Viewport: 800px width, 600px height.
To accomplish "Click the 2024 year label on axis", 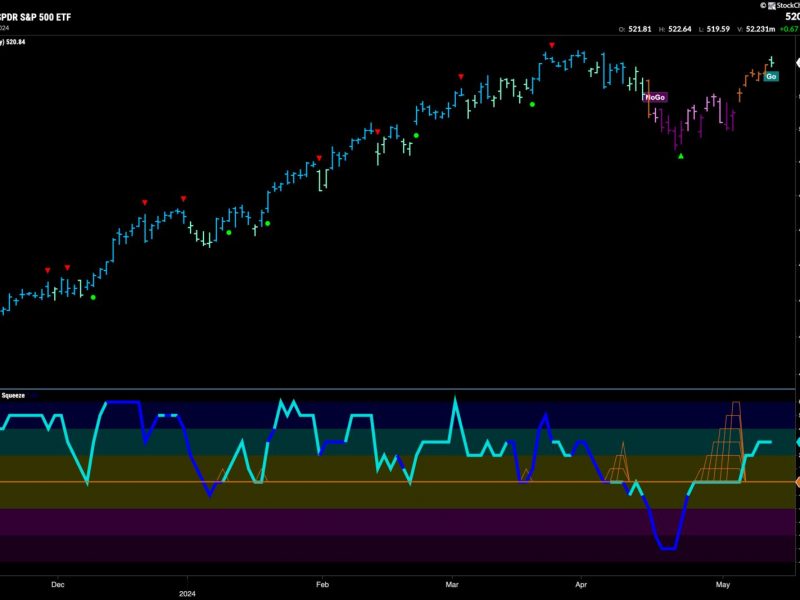I will click(187, 593).
